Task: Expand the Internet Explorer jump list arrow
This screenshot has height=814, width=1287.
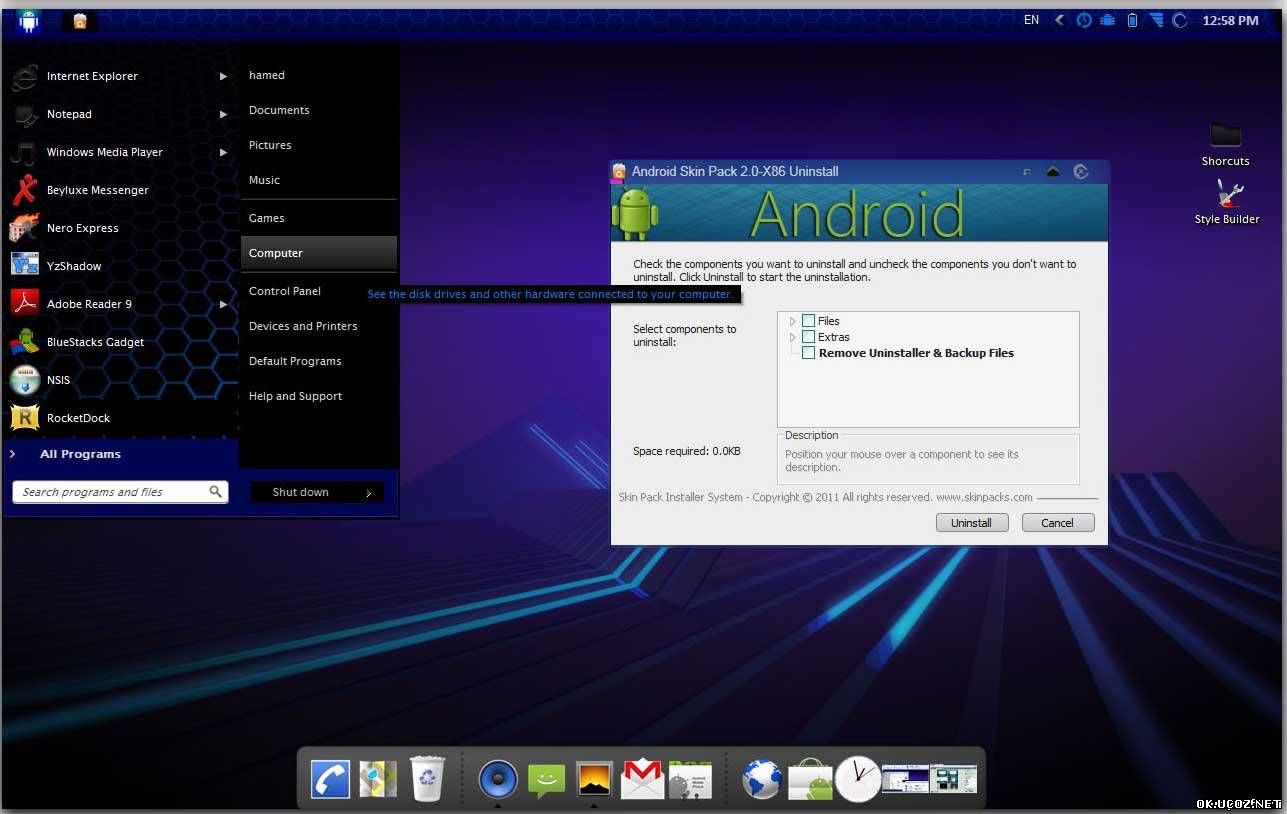Action: [x=223, y=76]
